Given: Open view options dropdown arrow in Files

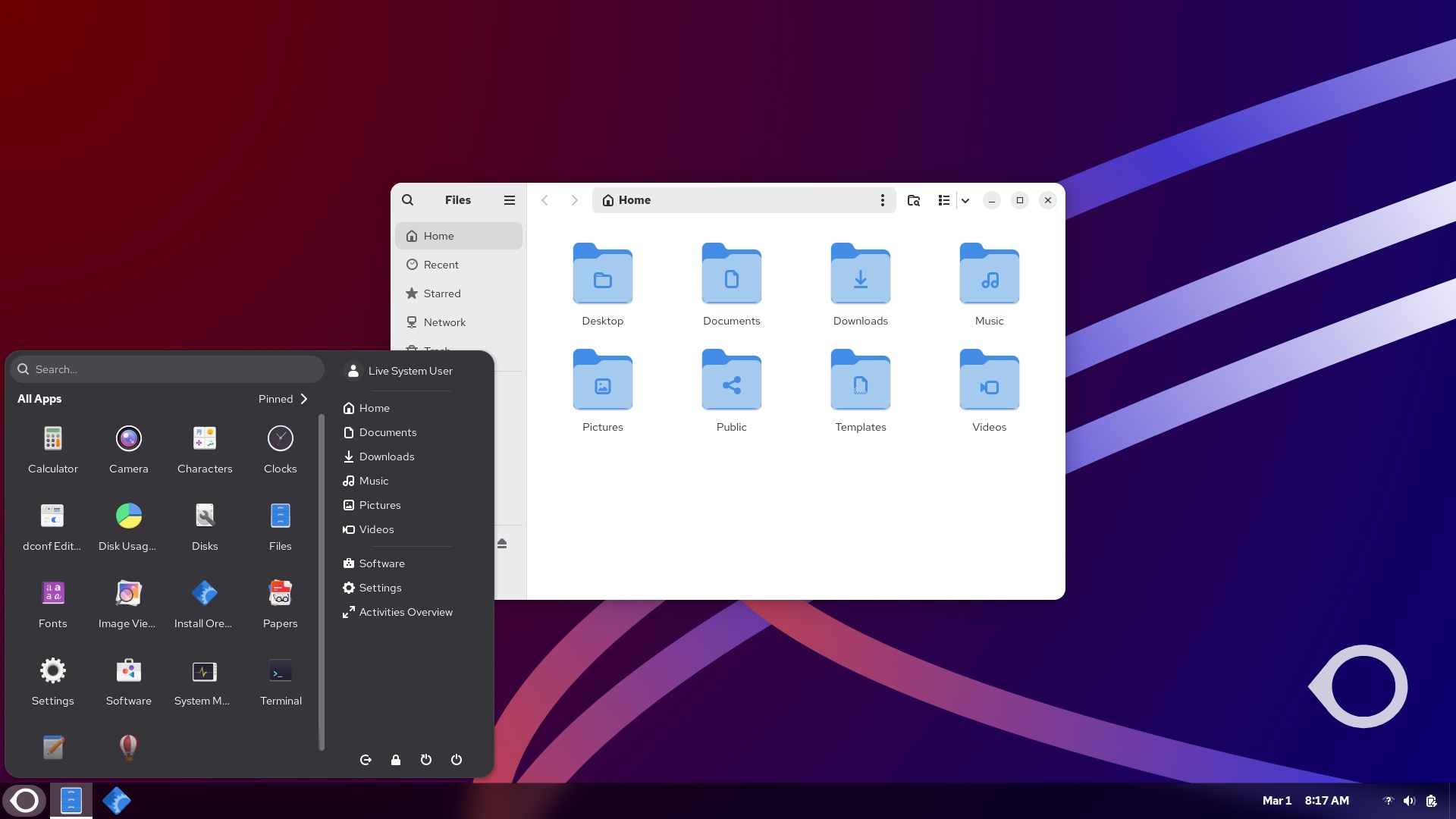Looking at the screenshot, I should (965, 201).
